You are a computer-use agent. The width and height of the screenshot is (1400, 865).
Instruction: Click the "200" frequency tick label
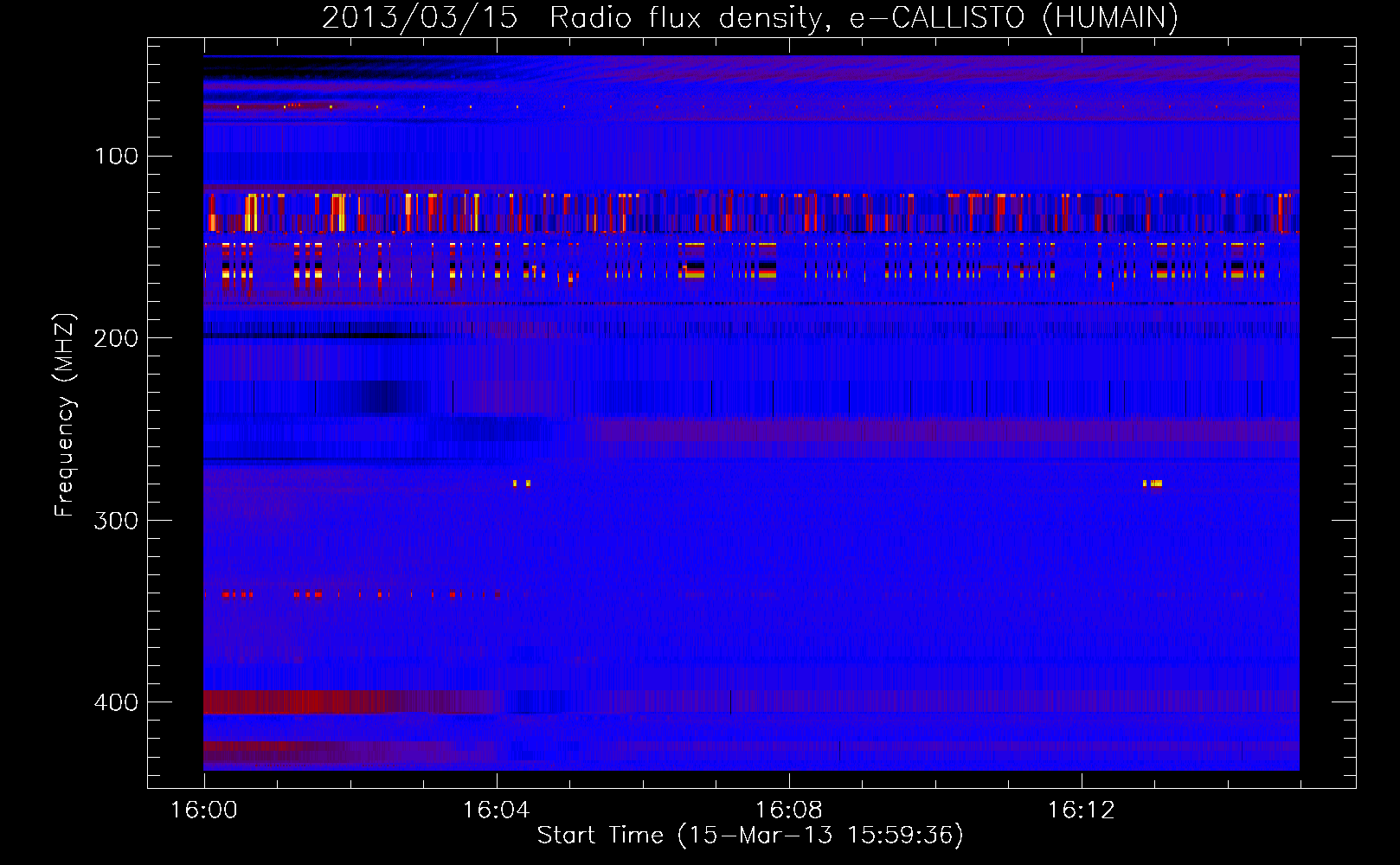115,337
